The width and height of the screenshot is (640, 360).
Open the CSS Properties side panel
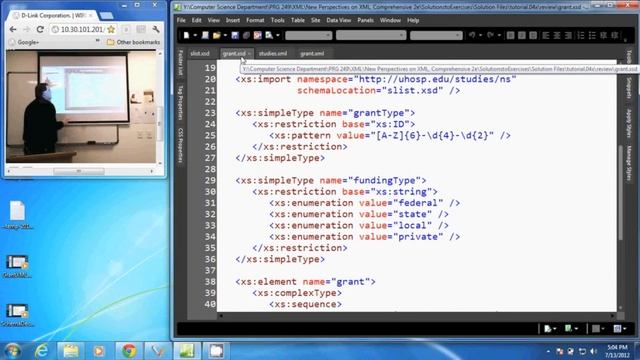[181, 145]
